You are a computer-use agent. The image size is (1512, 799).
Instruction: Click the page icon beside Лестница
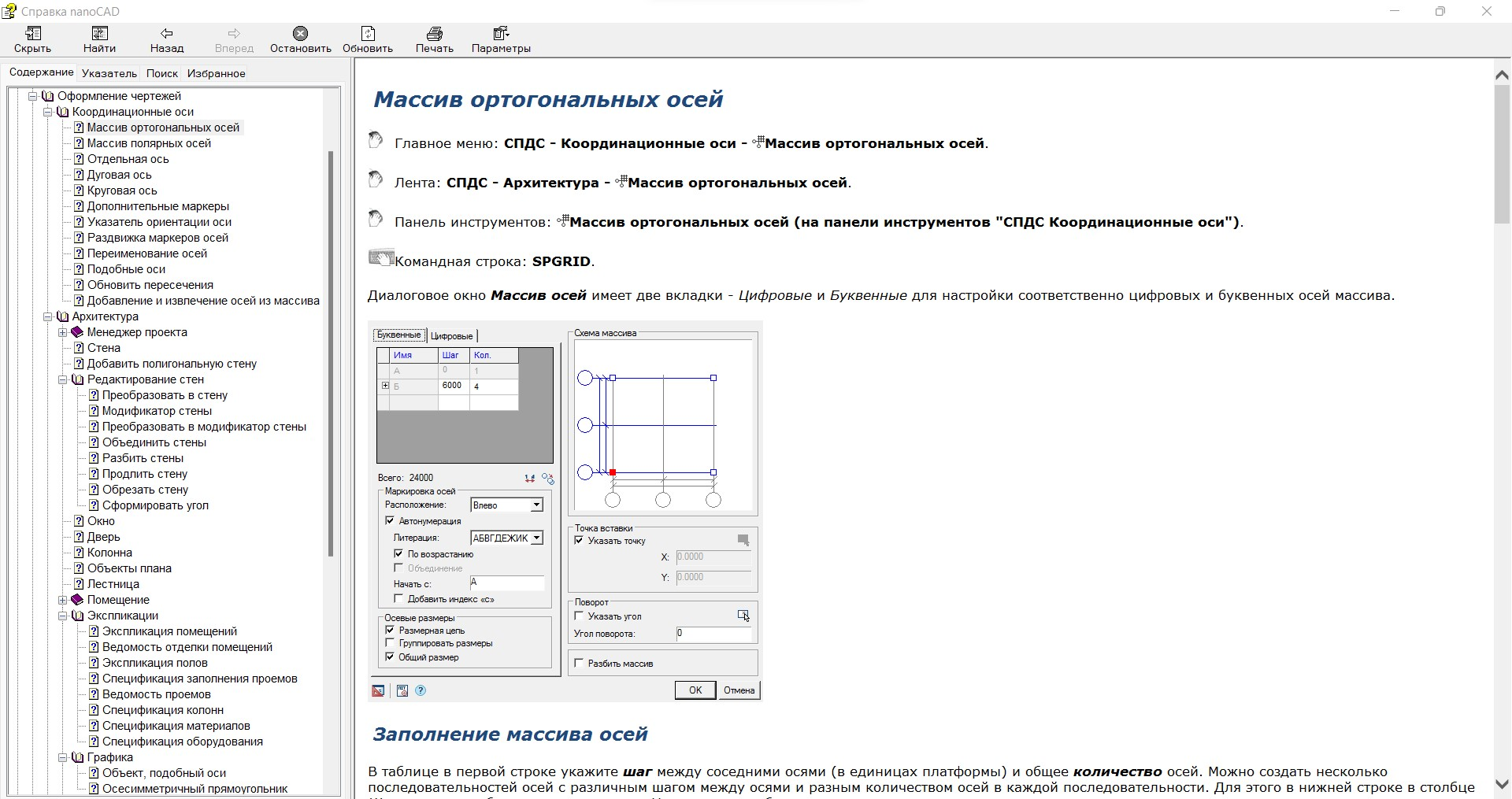[79, 584]
